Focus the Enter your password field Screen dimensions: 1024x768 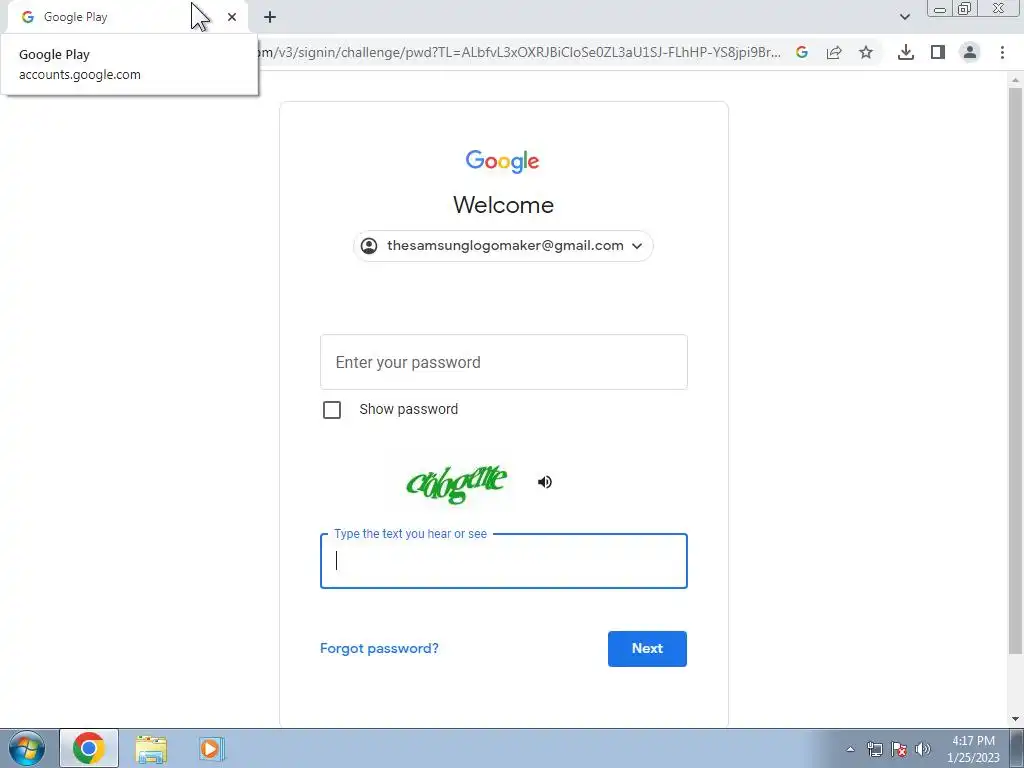pyautogui.click(x=504, y=362)
